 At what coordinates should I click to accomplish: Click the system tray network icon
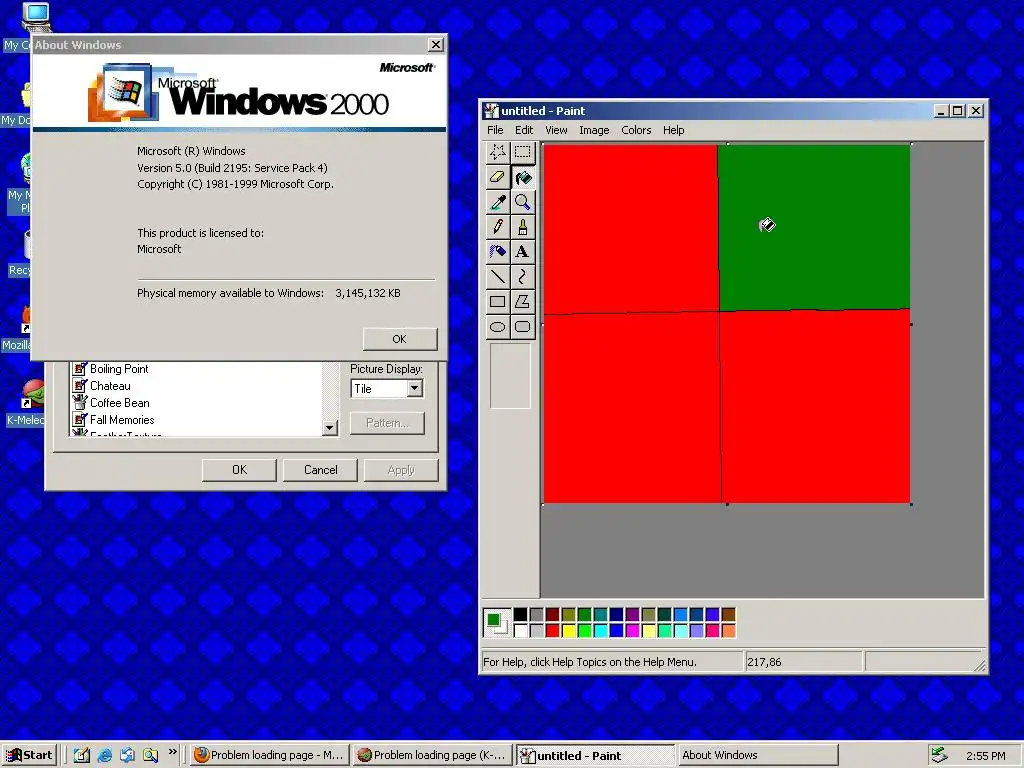pyautogui.click(x=939, y=755)
